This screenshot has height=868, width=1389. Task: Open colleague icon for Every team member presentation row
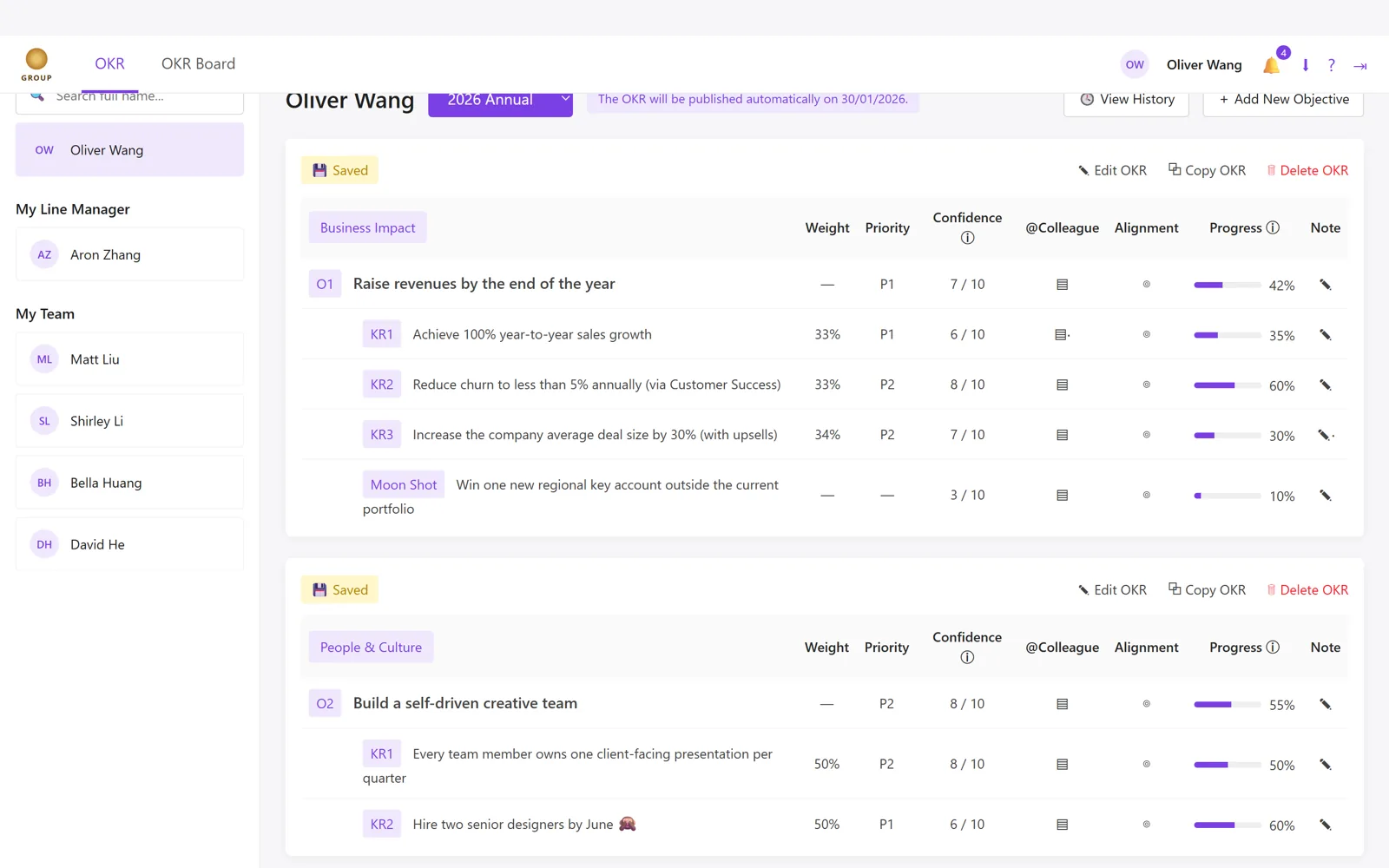[x=1062, y=765]
